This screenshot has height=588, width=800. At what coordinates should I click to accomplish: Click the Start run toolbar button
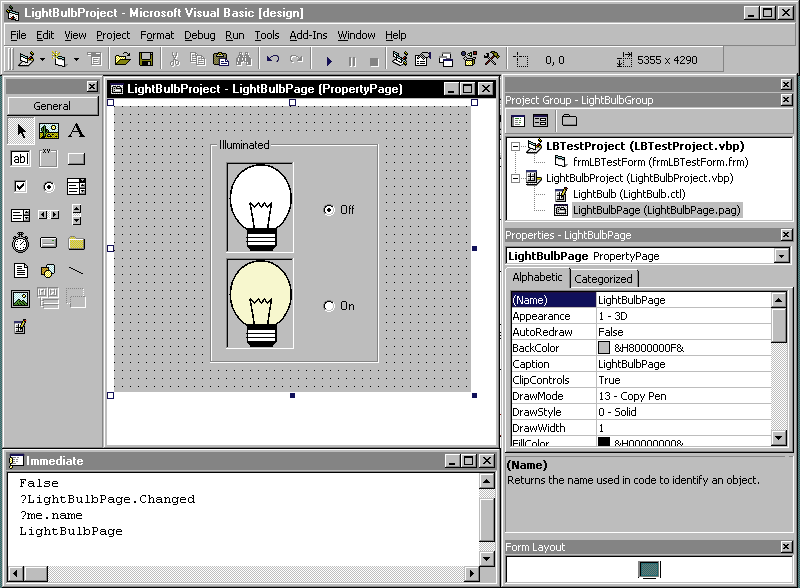(x=330, y=60)
